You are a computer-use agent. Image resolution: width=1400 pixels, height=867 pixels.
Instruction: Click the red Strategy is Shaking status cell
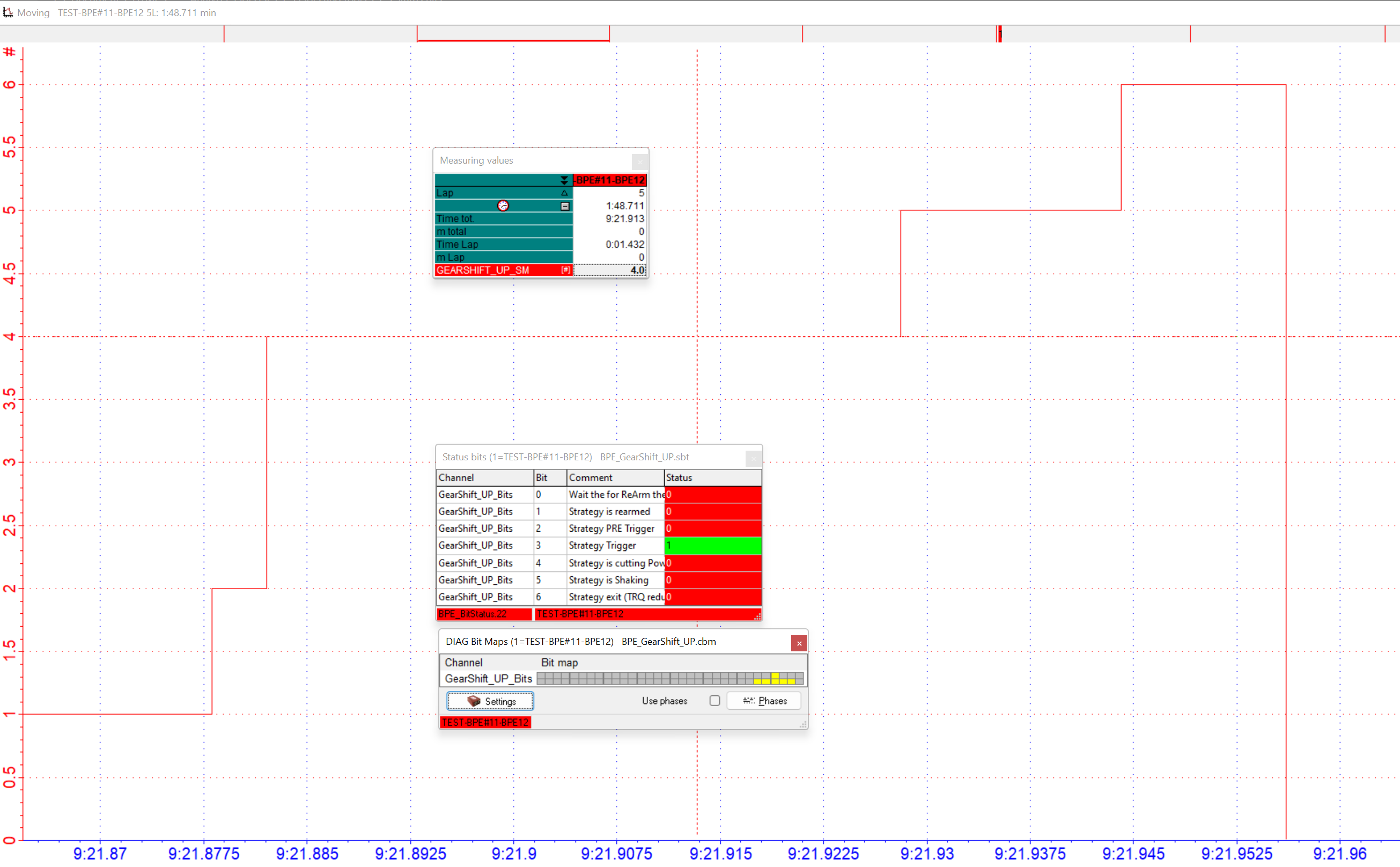pos(713,580)
